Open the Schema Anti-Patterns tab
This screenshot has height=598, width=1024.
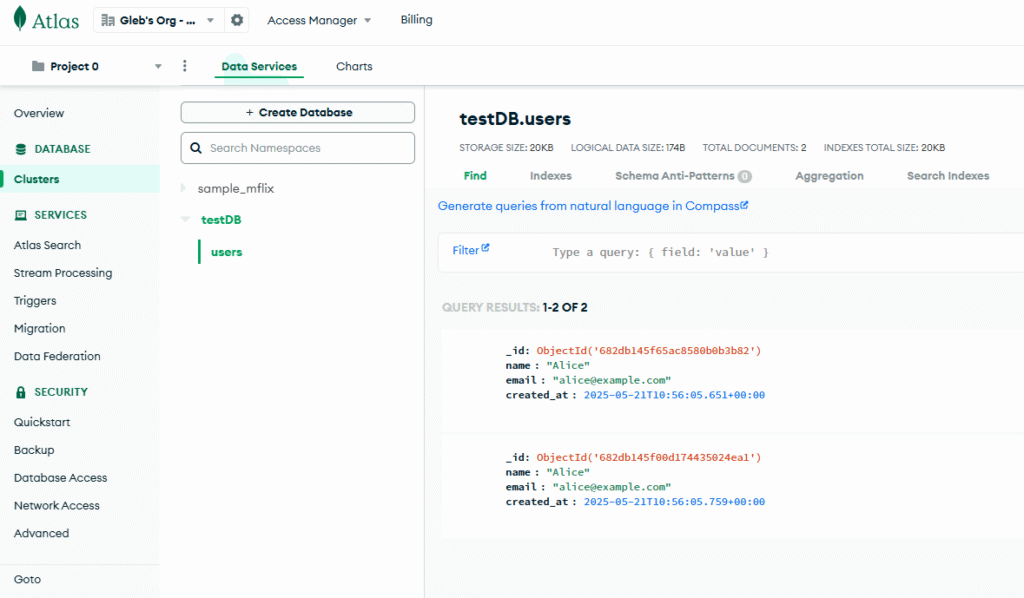pos(683,176)
